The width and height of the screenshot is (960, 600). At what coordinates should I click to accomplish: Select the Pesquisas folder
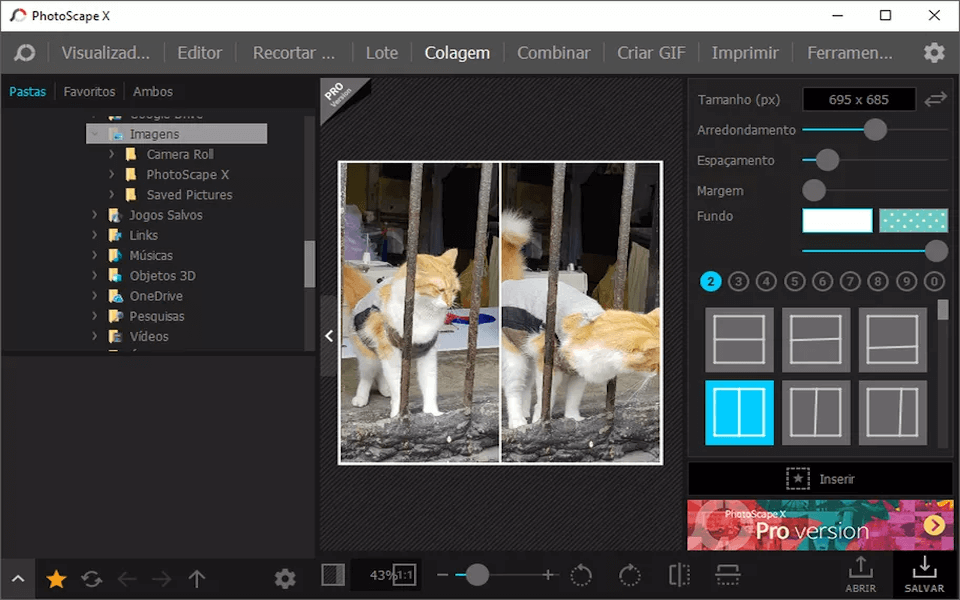click(157, 316)
